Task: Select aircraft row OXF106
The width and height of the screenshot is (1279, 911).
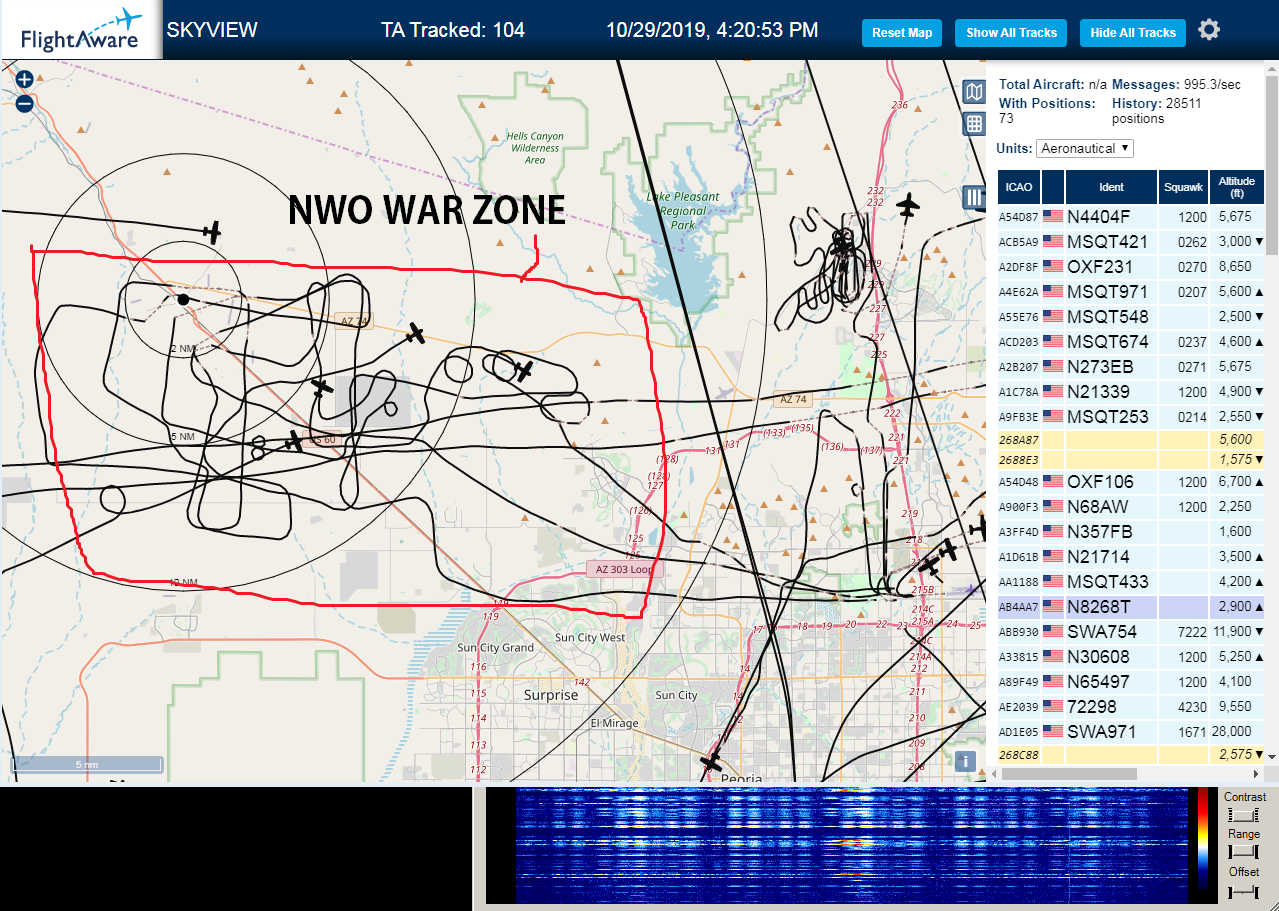Action: [1131, 482]
